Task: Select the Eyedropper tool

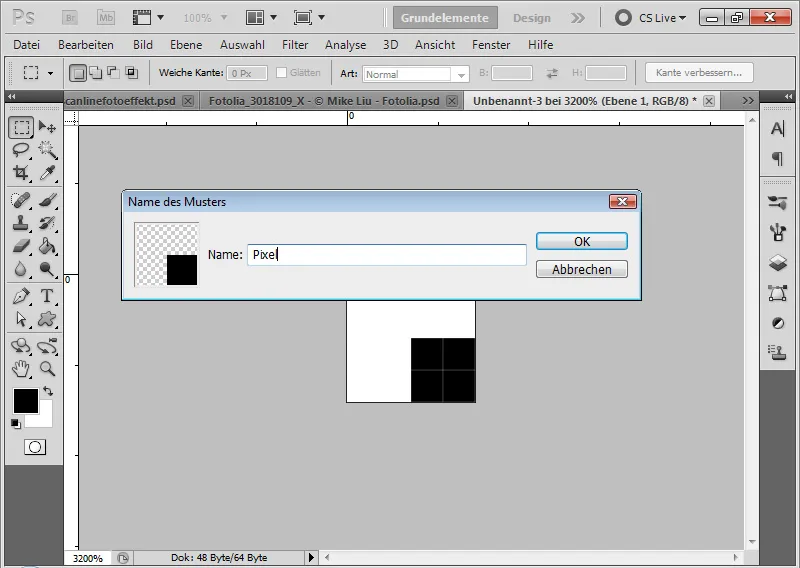Action: coord(47,173)
